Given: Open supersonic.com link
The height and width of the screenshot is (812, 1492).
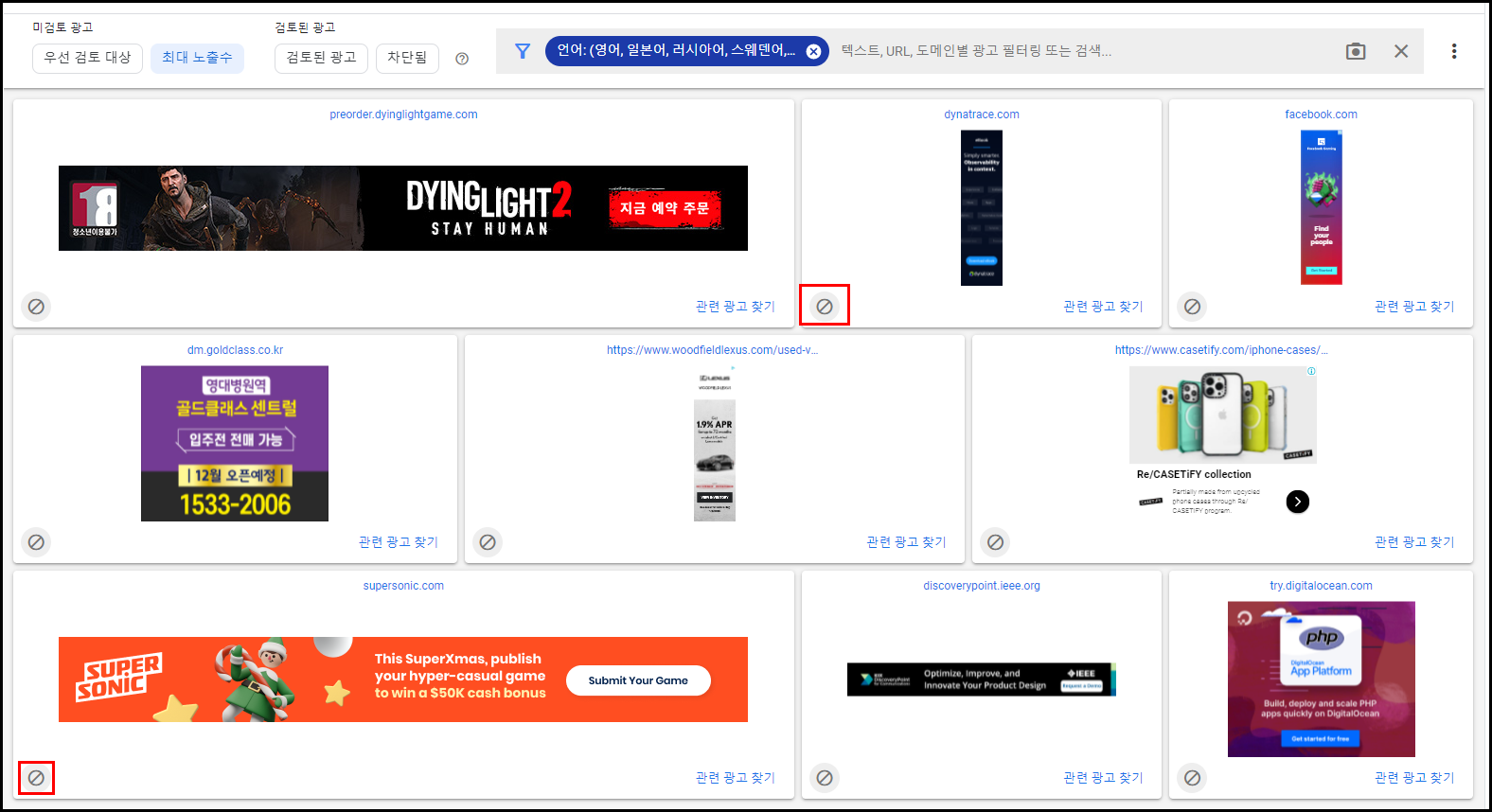Looking at the screenshot, I should pyautogui.click(x=403, y=586).
